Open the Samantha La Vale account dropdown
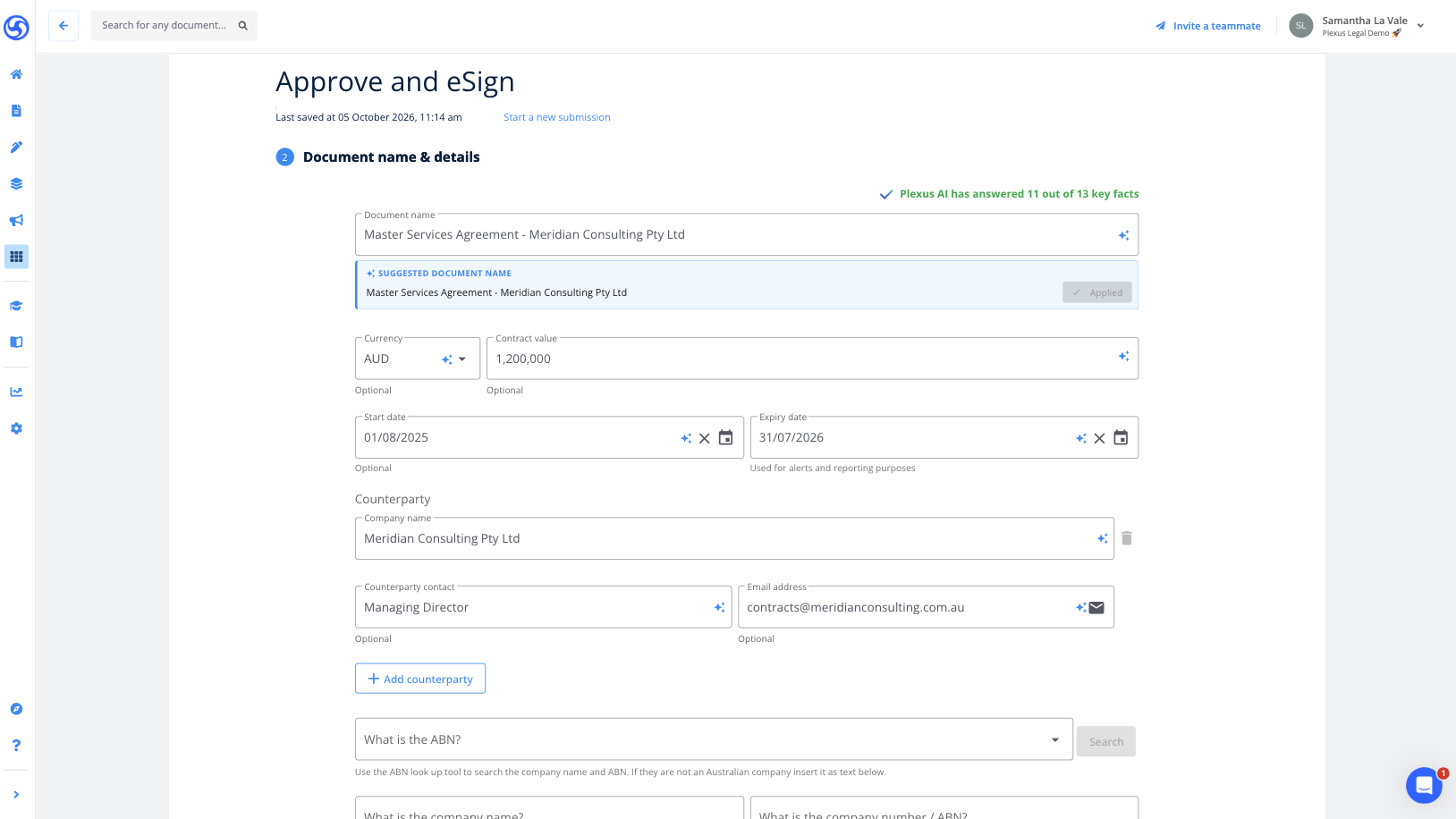The width and height of the screenshot is (1456, 819). (x=1357, y=26)
